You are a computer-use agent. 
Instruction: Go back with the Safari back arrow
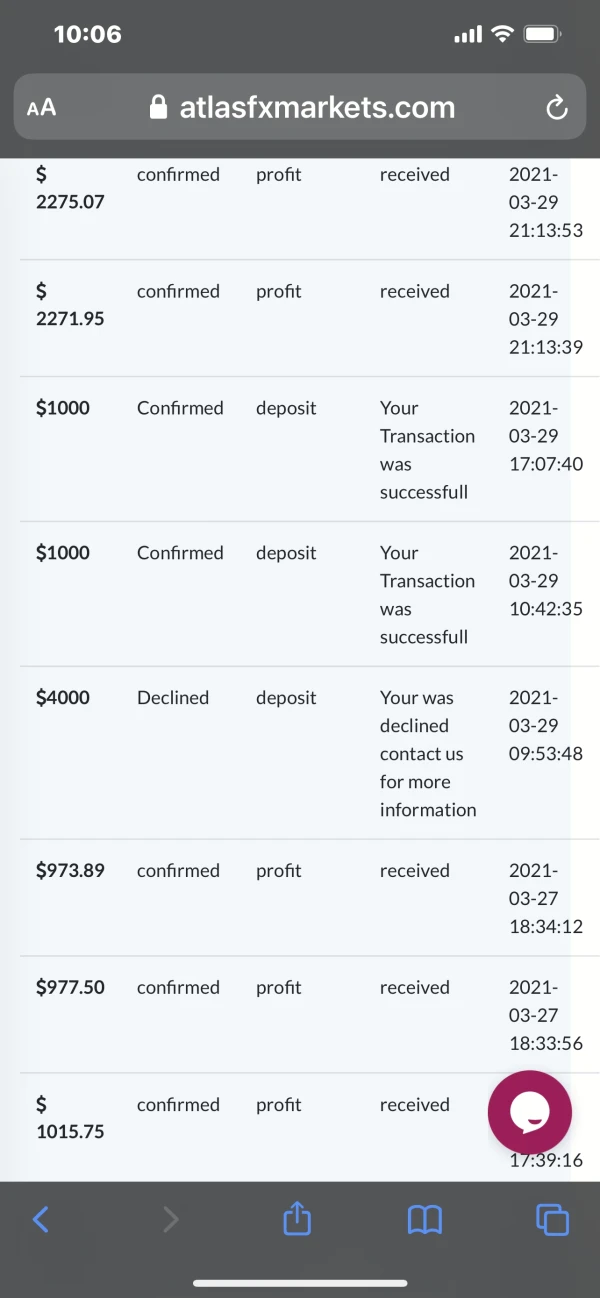pos(41,1219)
